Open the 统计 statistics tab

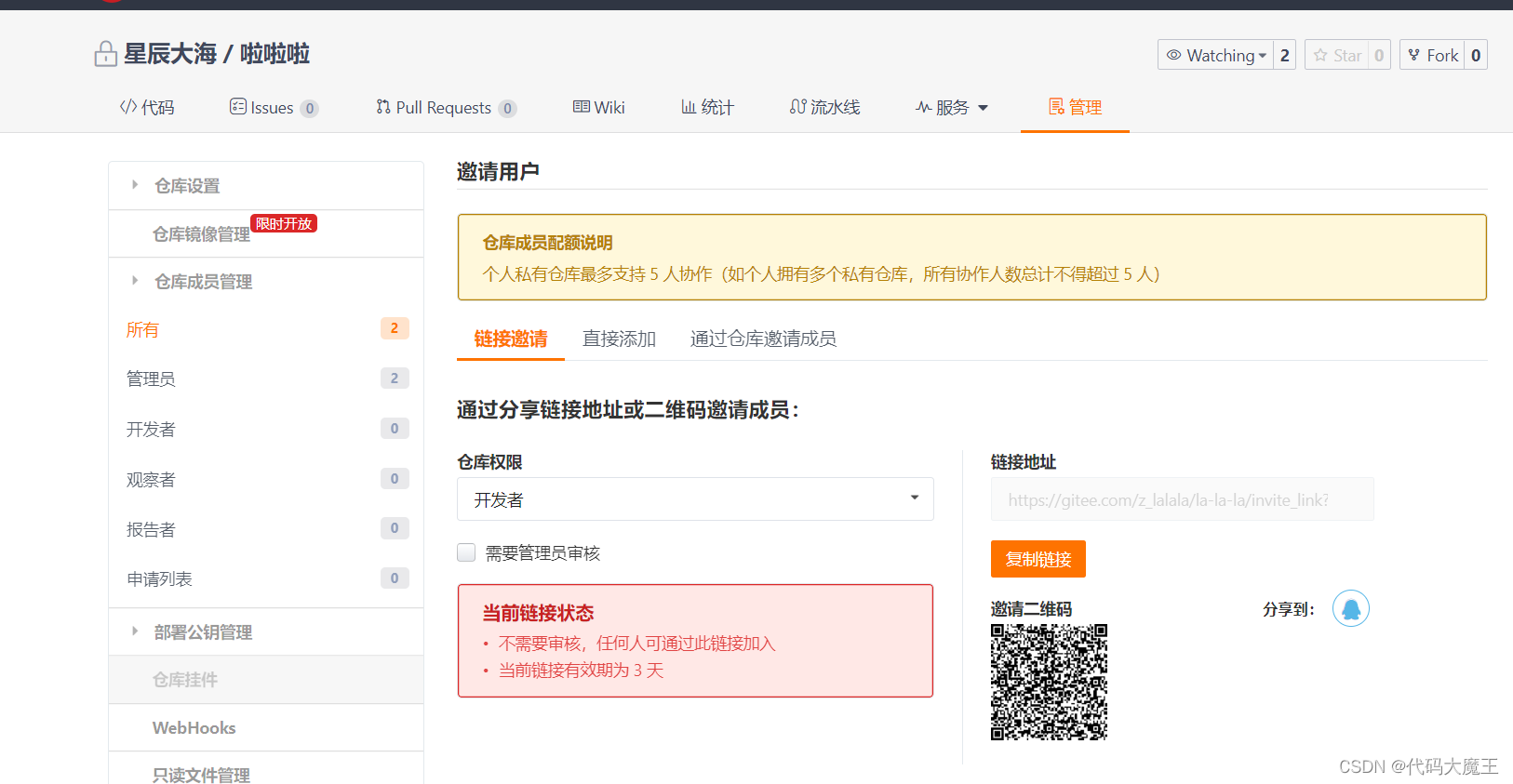point(707,108)
